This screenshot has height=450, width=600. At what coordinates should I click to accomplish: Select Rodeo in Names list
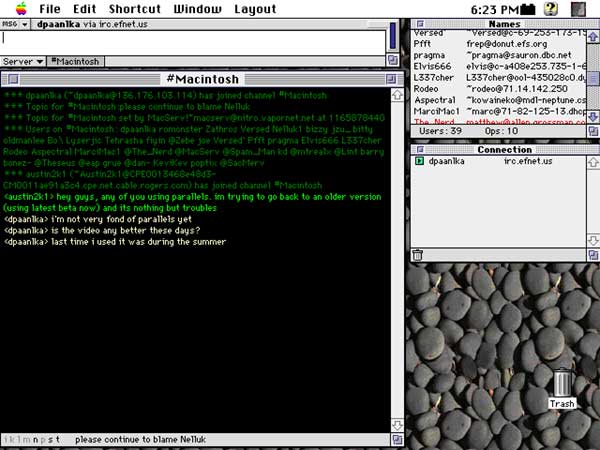coord(426,89)
